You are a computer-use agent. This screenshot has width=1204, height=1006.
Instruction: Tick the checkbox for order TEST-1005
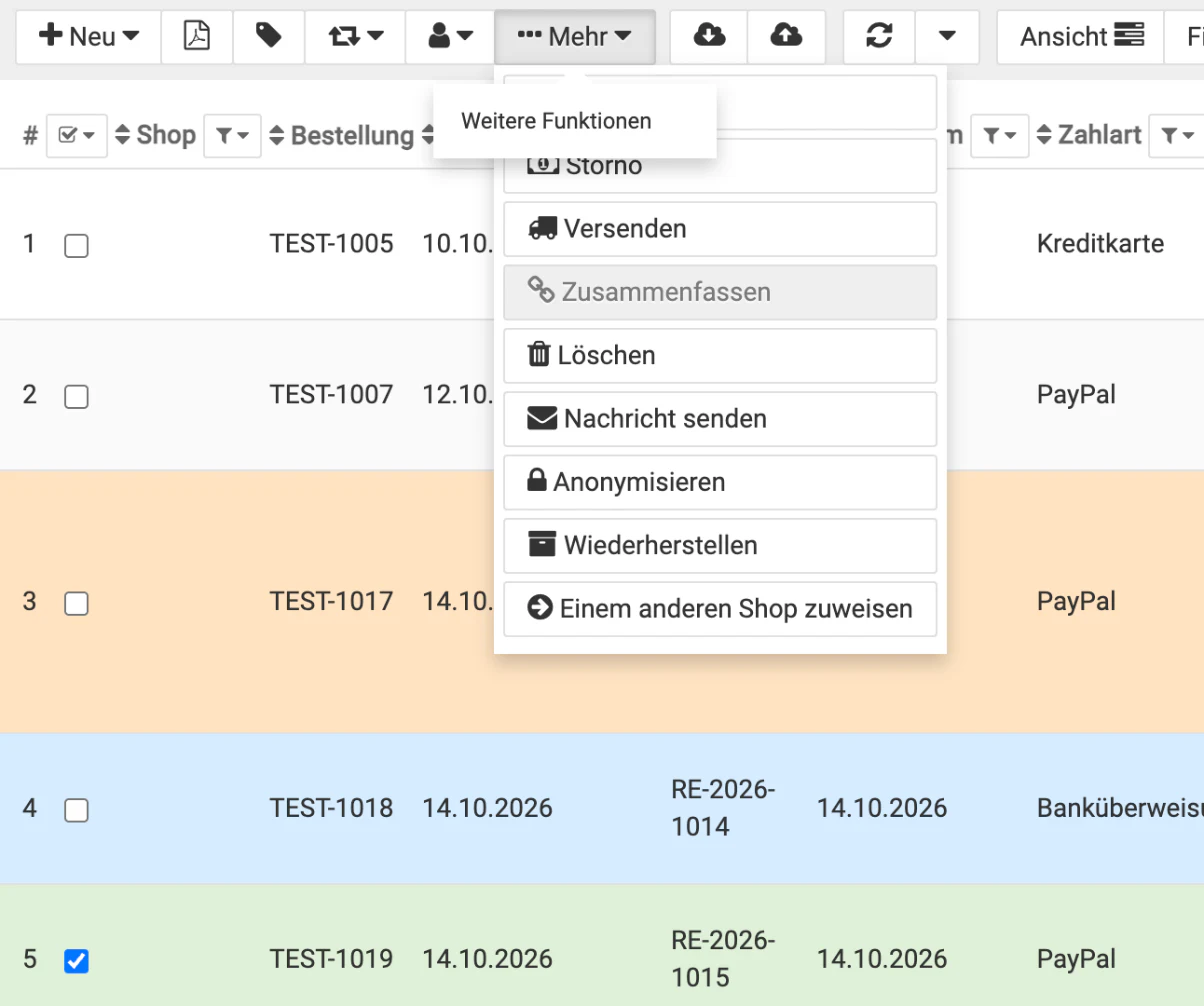click(x=76, y=245)
